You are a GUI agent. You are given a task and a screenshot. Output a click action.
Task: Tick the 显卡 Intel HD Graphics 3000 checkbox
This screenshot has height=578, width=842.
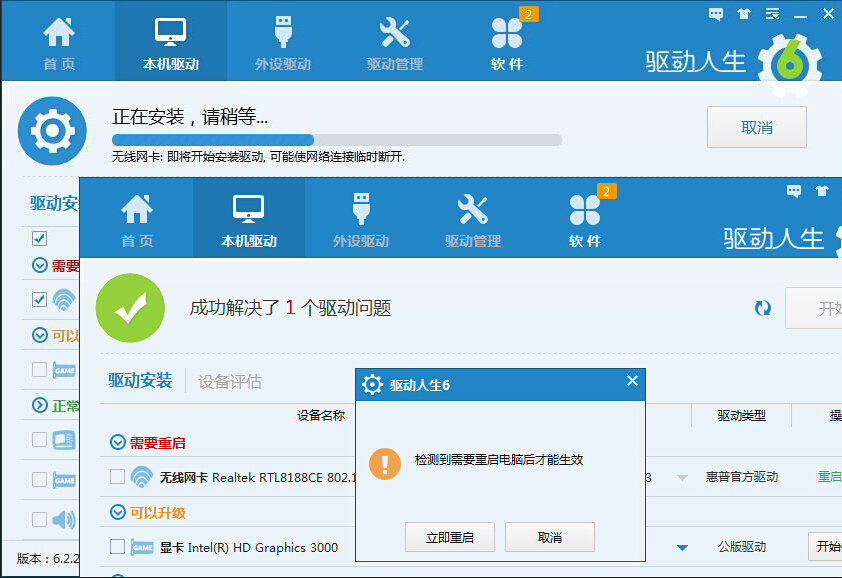coord(117,546)
